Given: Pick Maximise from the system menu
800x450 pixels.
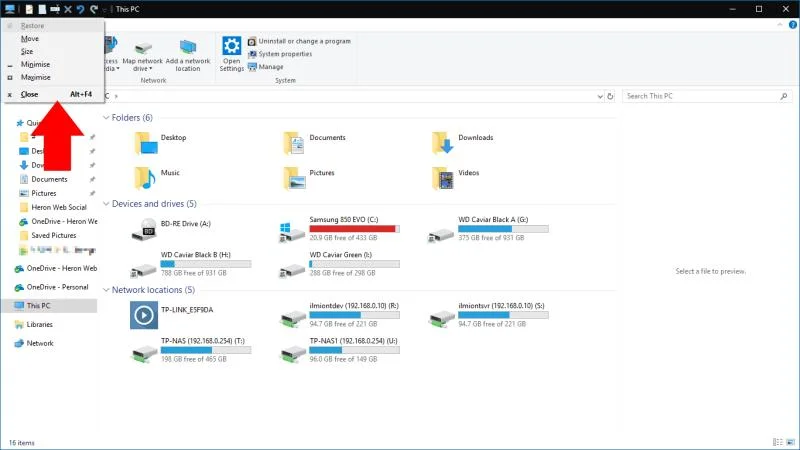Looking at the screenshot, I should [54, 78].
